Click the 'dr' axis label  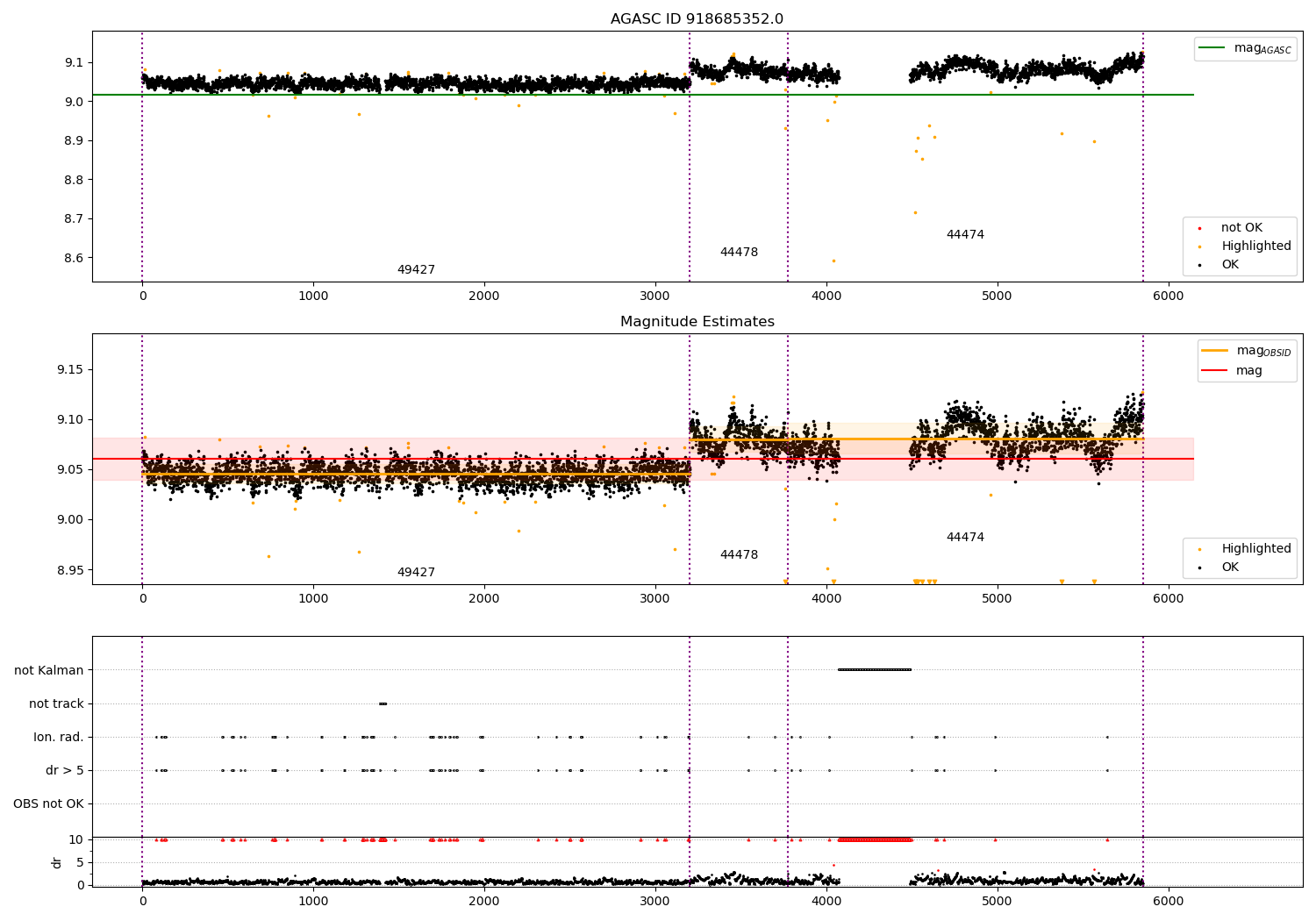point(57,862)
